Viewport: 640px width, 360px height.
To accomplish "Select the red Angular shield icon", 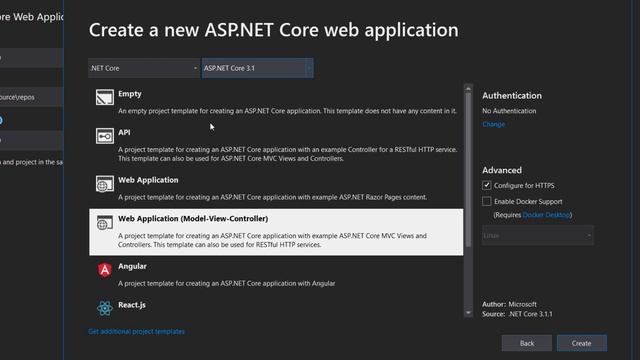I will pyautogui.click(x=105, y=270).
